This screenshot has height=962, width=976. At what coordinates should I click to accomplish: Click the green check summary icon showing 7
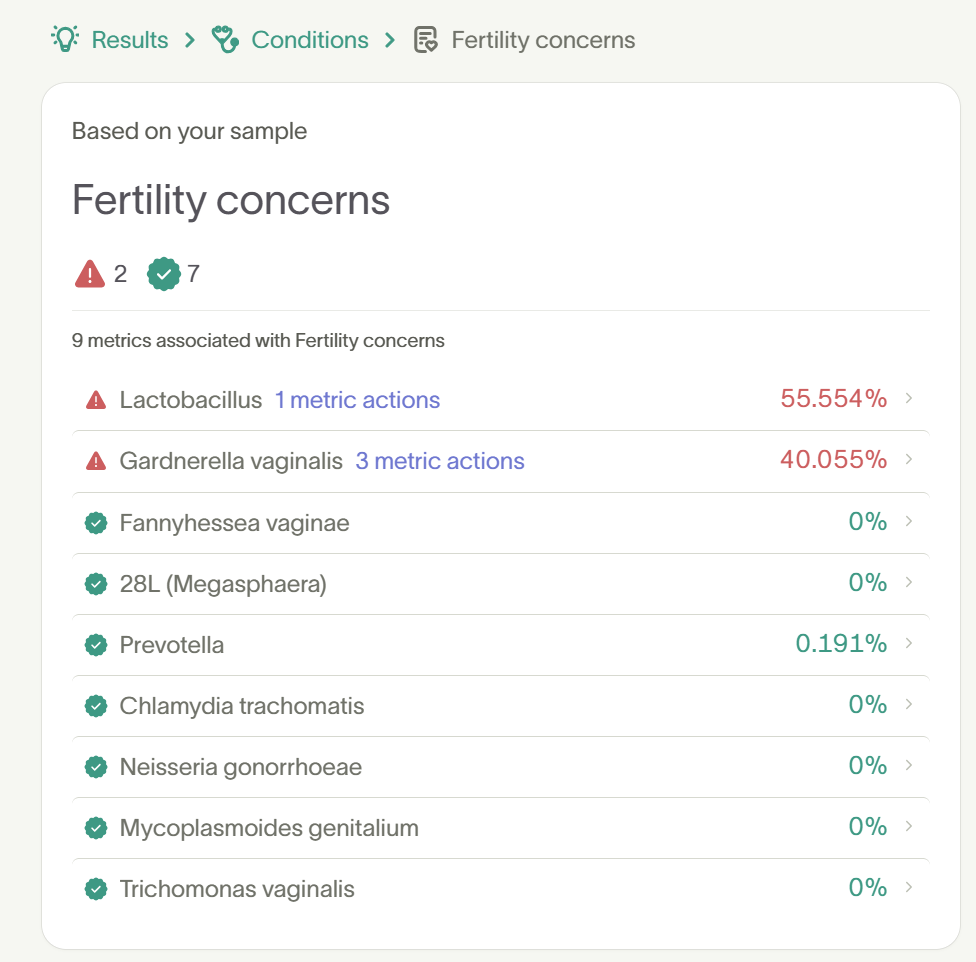tap(162, 273)
